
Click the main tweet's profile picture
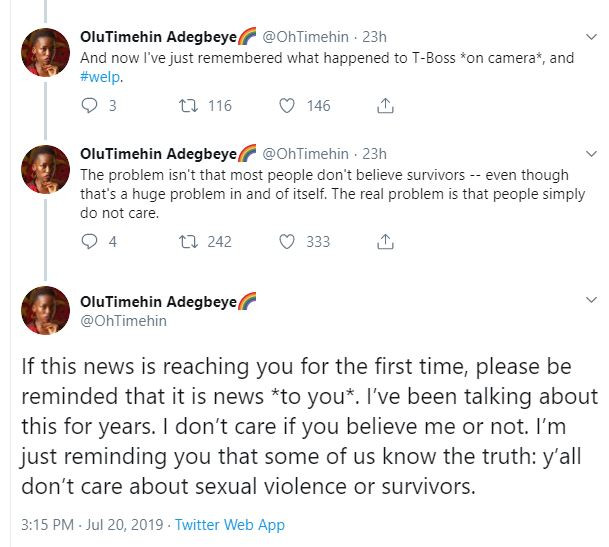pyautogui.click(x=46, y=310)
